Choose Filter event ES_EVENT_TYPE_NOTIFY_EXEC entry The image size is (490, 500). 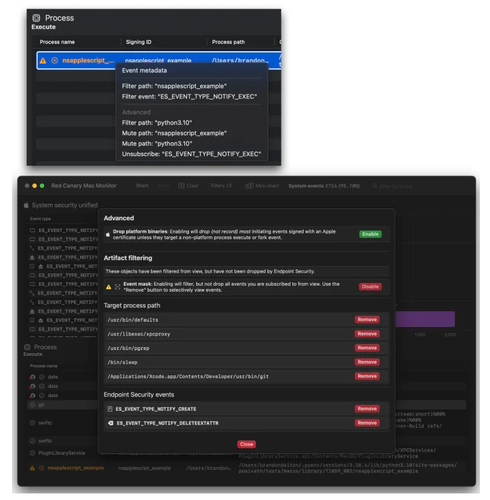189,97
